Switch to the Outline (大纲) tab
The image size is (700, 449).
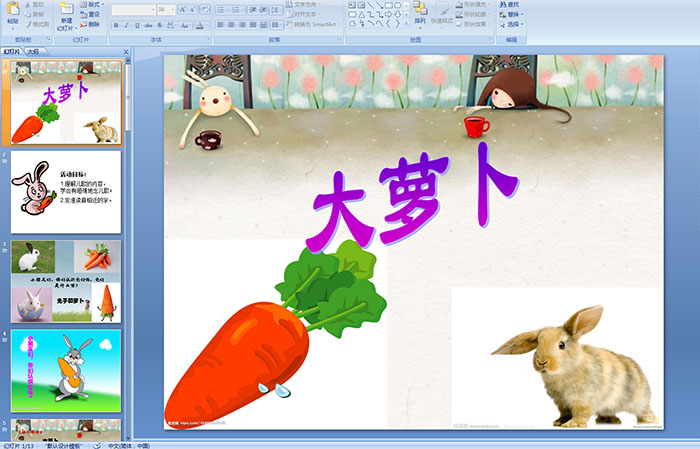(33, 51)
